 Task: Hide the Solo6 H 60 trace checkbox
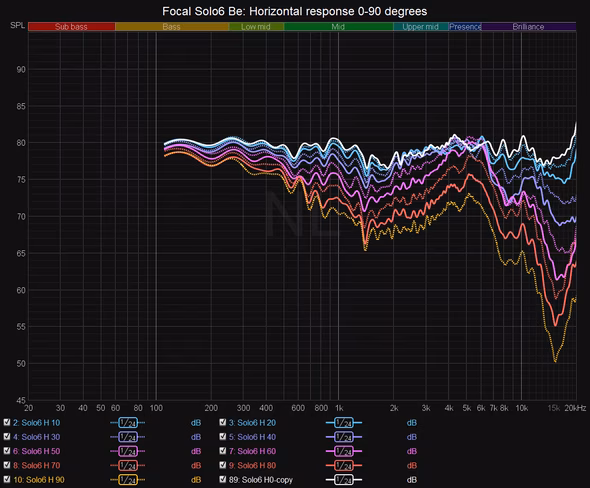click(223, 451)
